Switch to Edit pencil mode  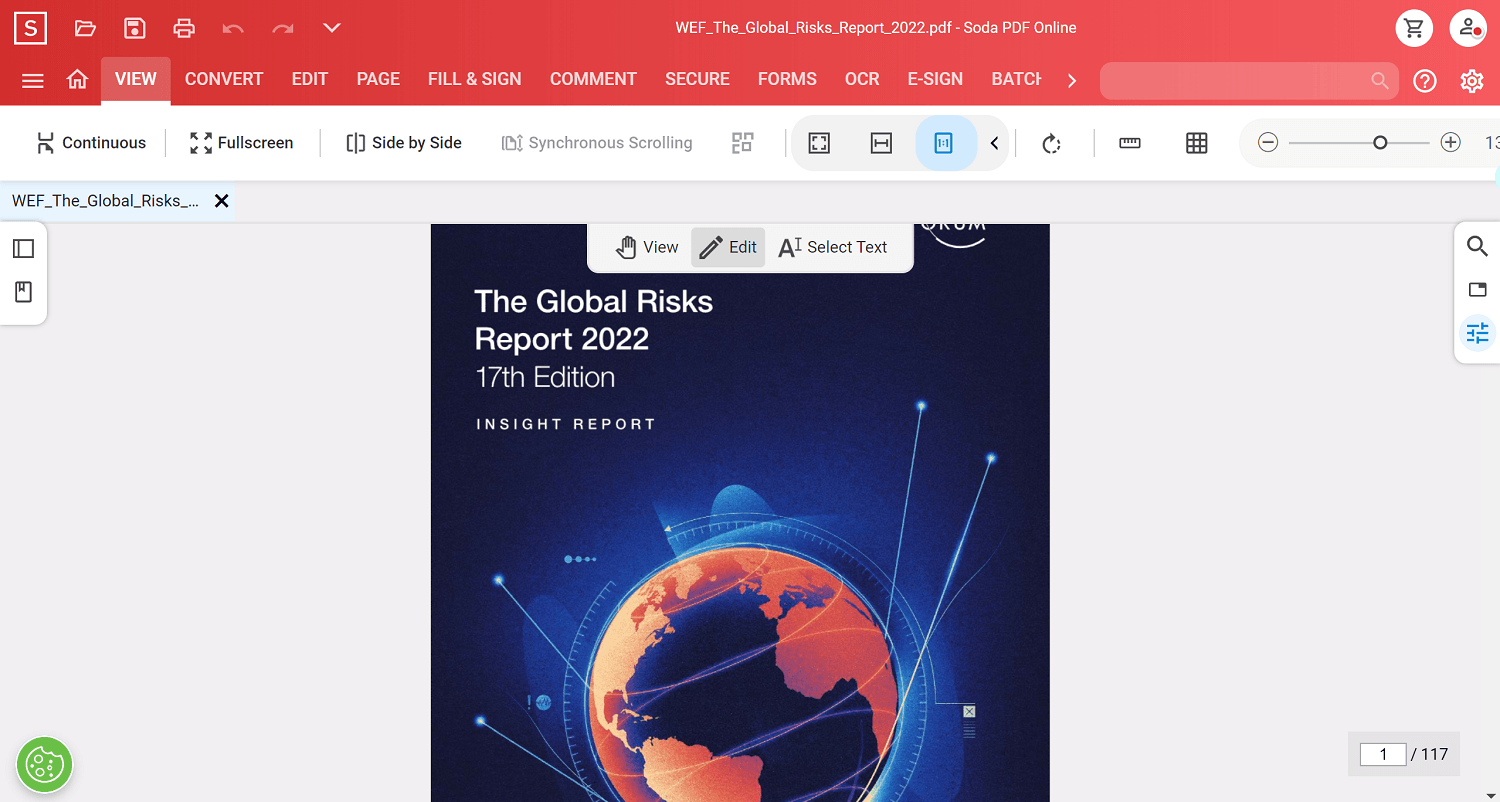pyautogui.click(x=728, y=247)
